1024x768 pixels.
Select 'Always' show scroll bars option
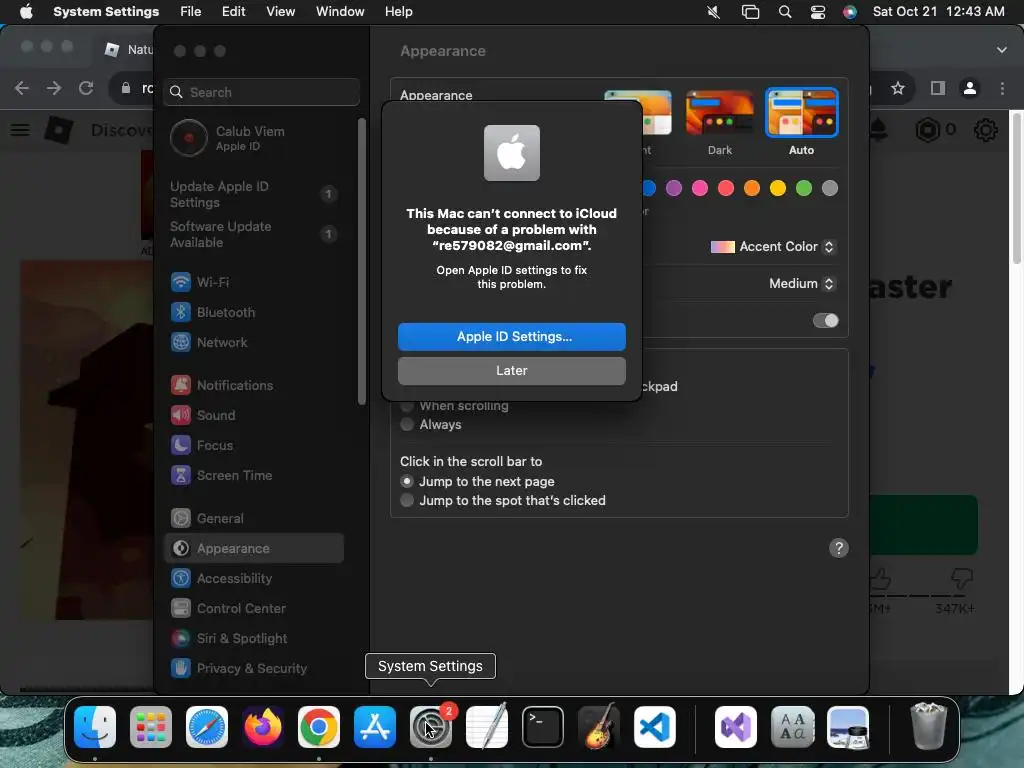[431, 424]
